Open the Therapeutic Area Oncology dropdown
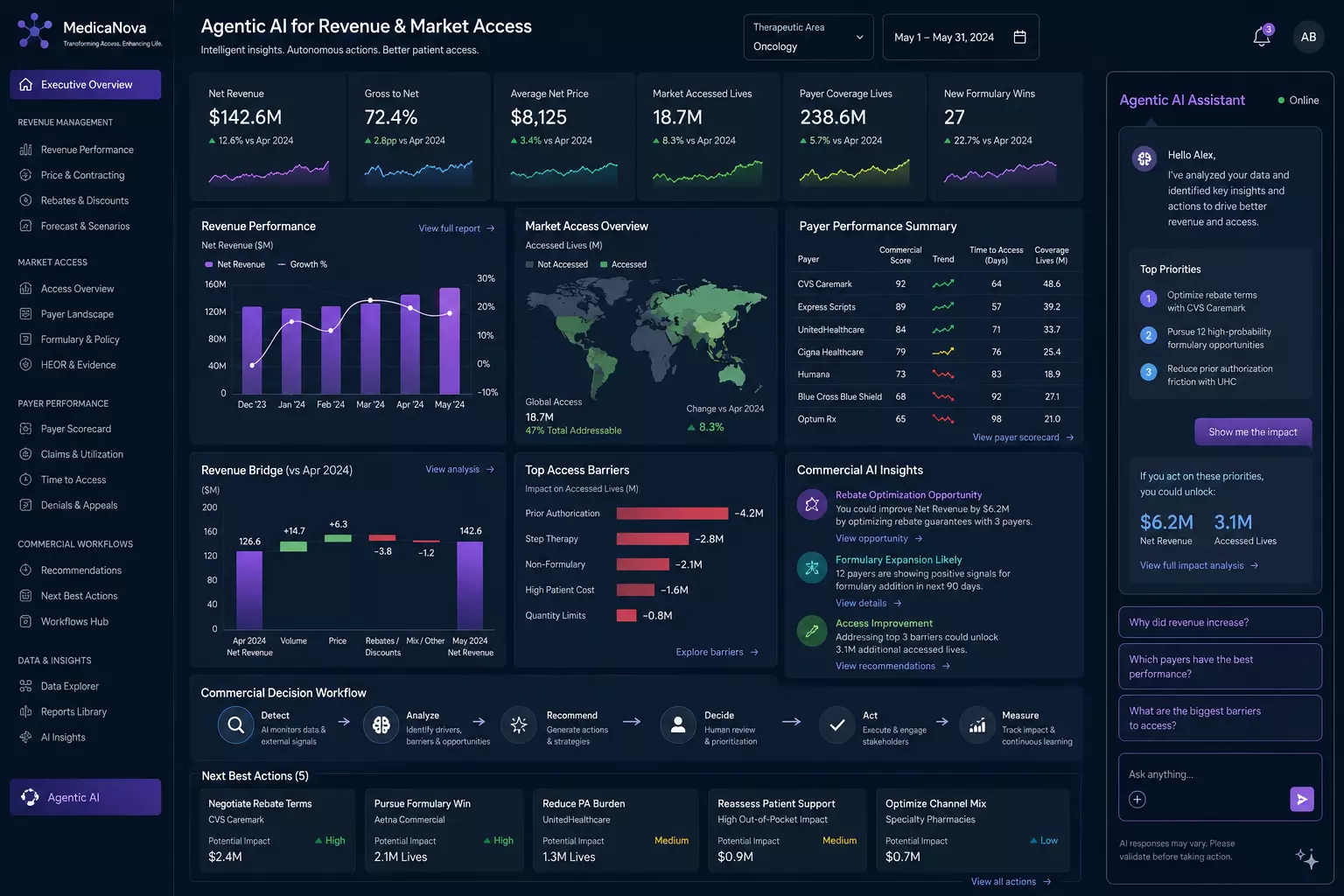Screen dimensions: 1344x896 coord(808,37)
